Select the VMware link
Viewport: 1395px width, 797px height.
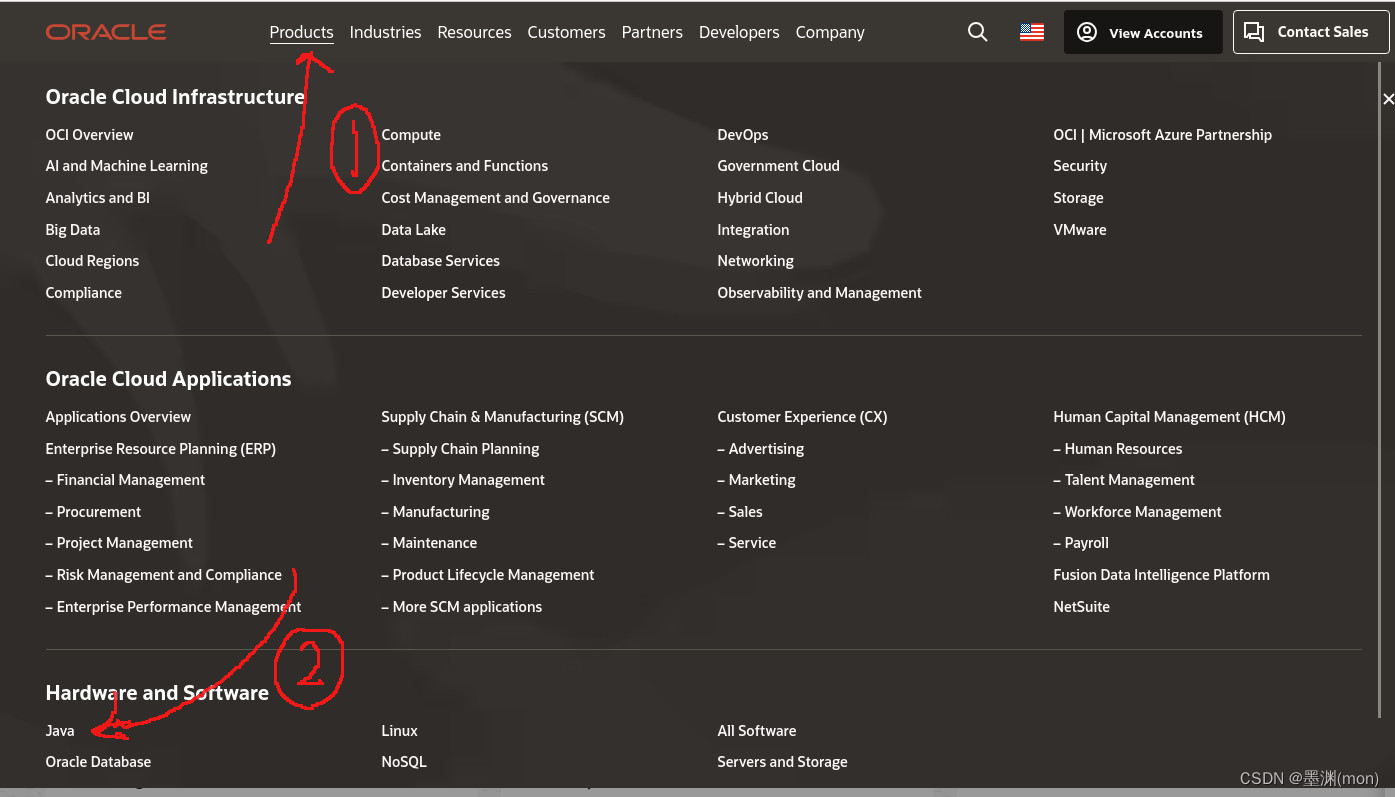point(1080,230)
